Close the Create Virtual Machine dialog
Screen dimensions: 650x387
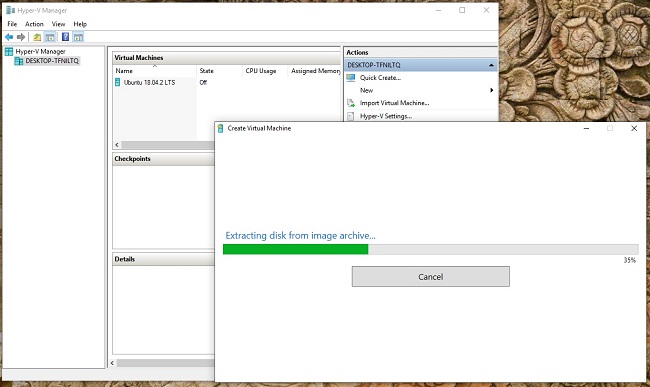coord(634,128)
